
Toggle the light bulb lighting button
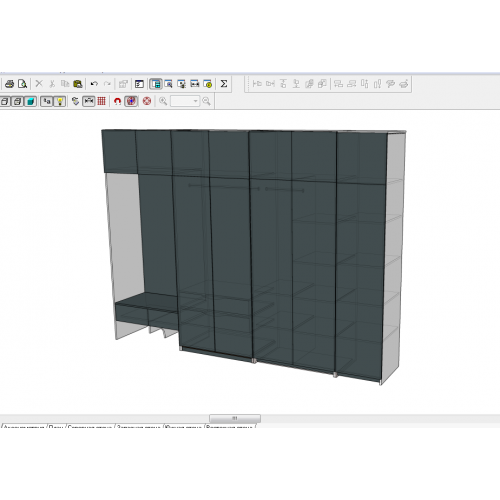click(60, 101)
